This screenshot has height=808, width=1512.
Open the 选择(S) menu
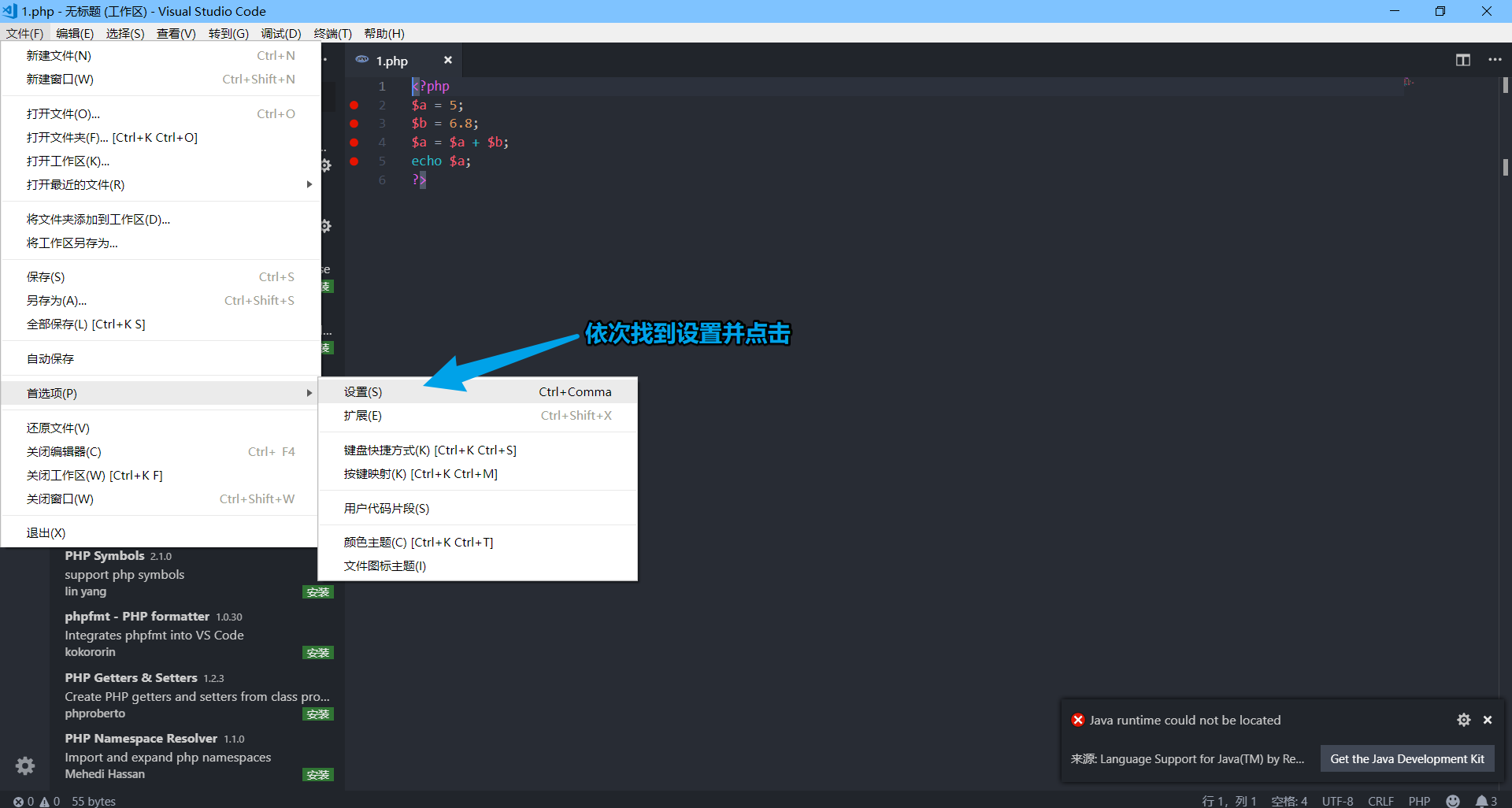[x=125, y=33]
